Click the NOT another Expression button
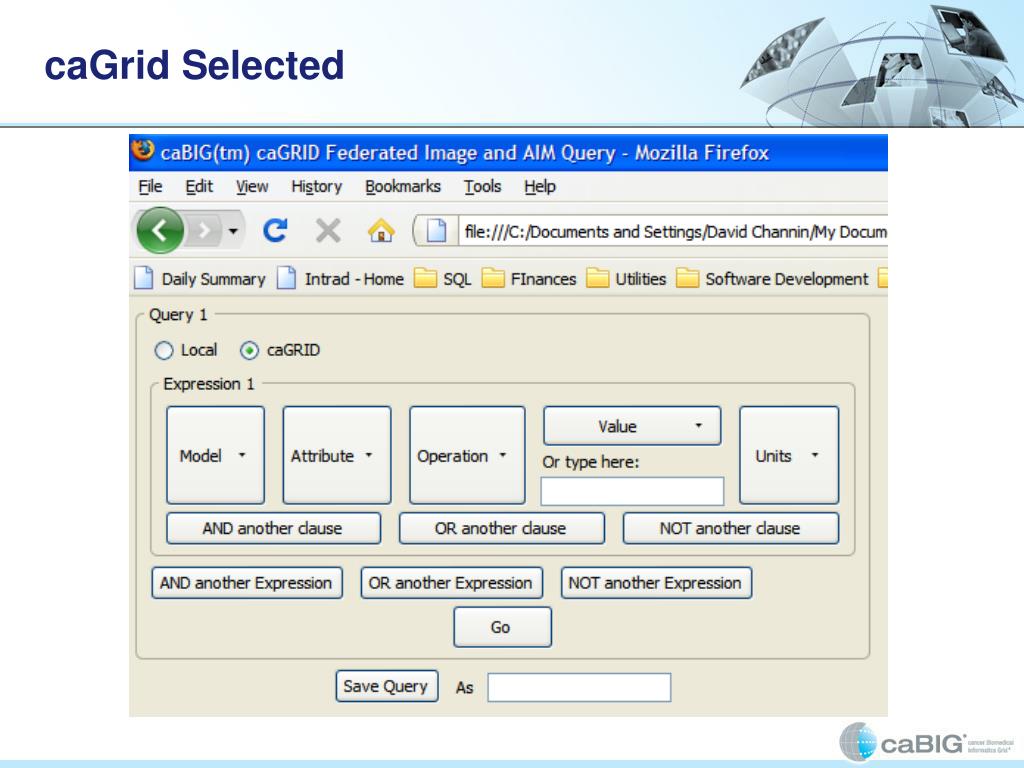This screenshot has width=1024, height=768. (x=656, y=583)
